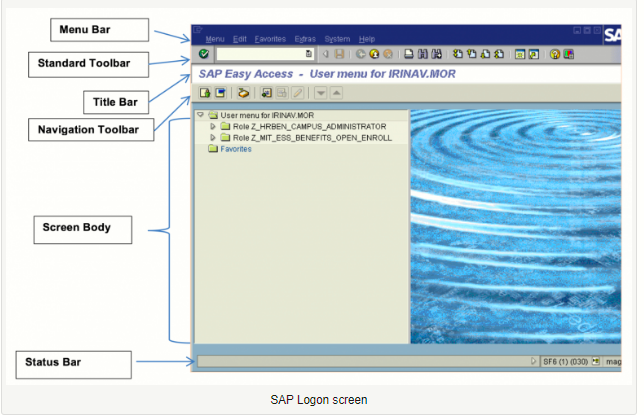
Task: Click the Generate Shortcut icon
Action: (534, 54)
